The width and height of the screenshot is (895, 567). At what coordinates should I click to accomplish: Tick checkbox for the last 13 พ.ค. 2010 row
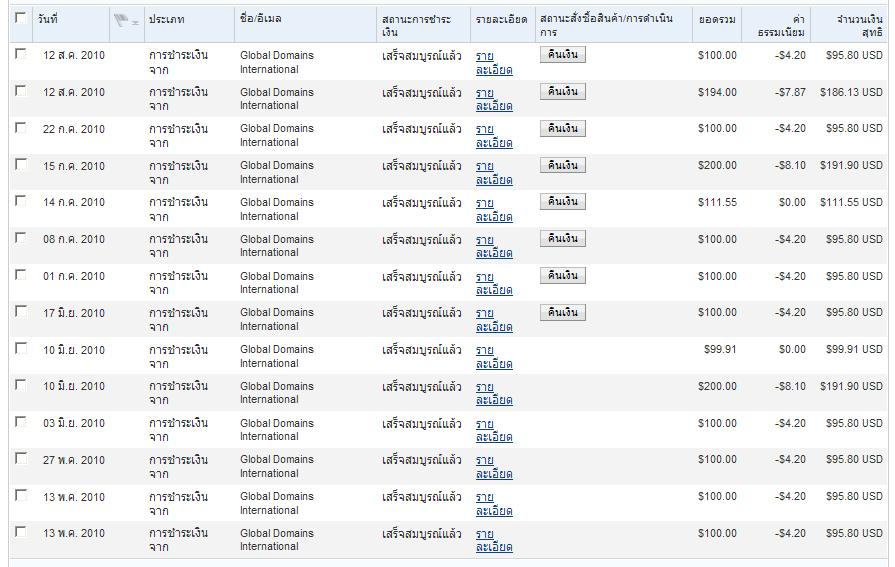click(21, 532)
